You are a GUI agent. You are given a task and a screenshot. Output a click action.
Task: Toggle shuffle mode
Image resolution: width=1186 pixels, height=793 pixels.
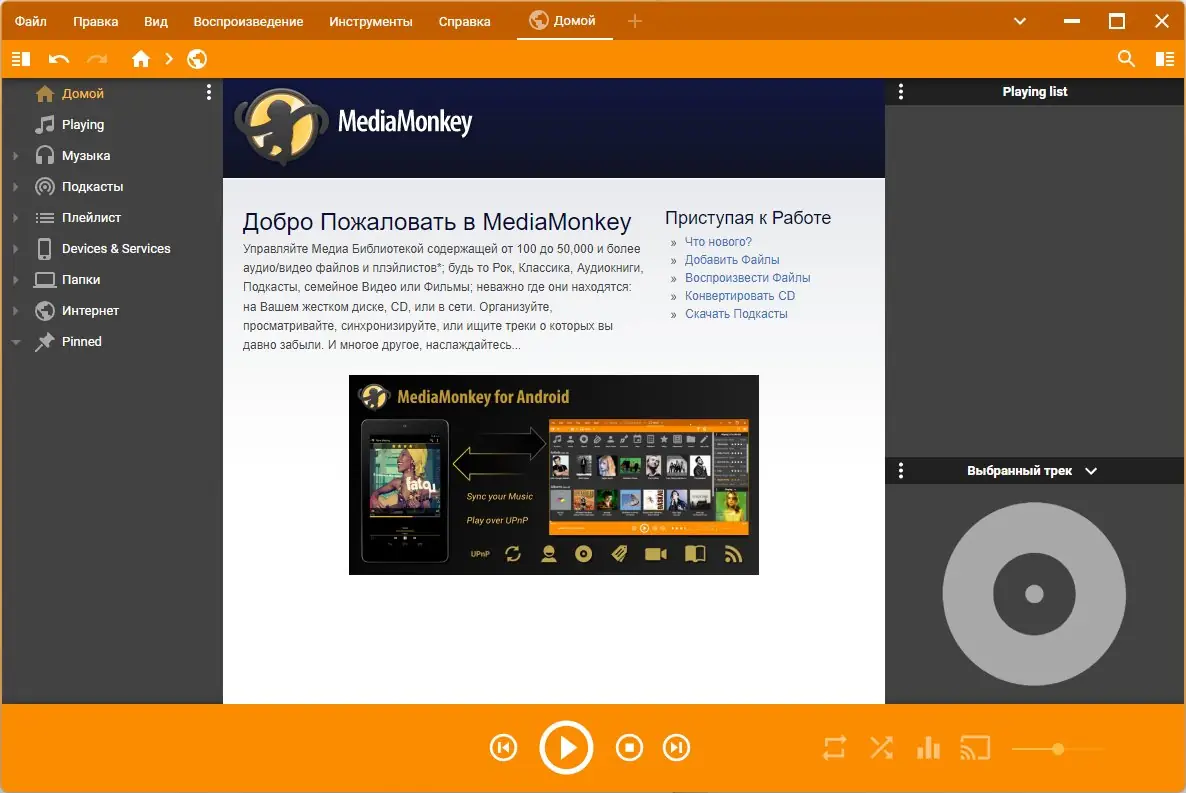pos(881,748)
